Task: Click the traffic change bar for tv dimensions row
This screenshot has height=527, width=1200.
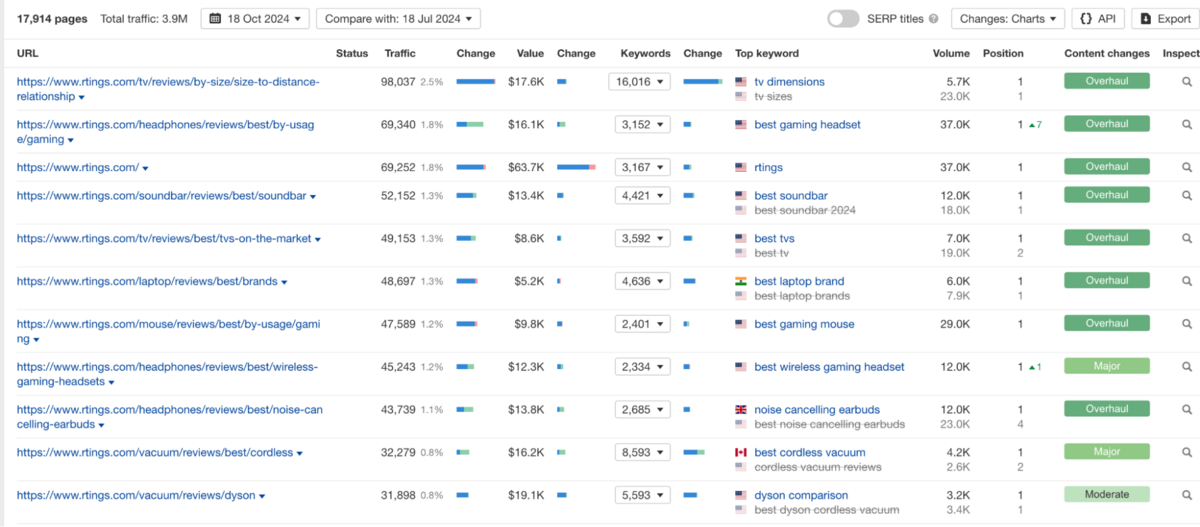Action: coord(476,82)
